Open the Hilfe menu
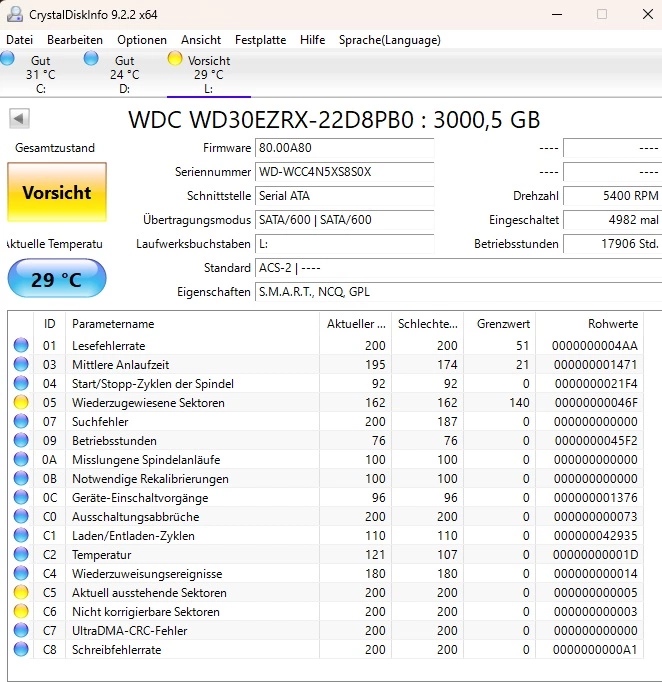The width and height of the screenshot is (662, 682). pyautogui.click(x=312, y=40)
